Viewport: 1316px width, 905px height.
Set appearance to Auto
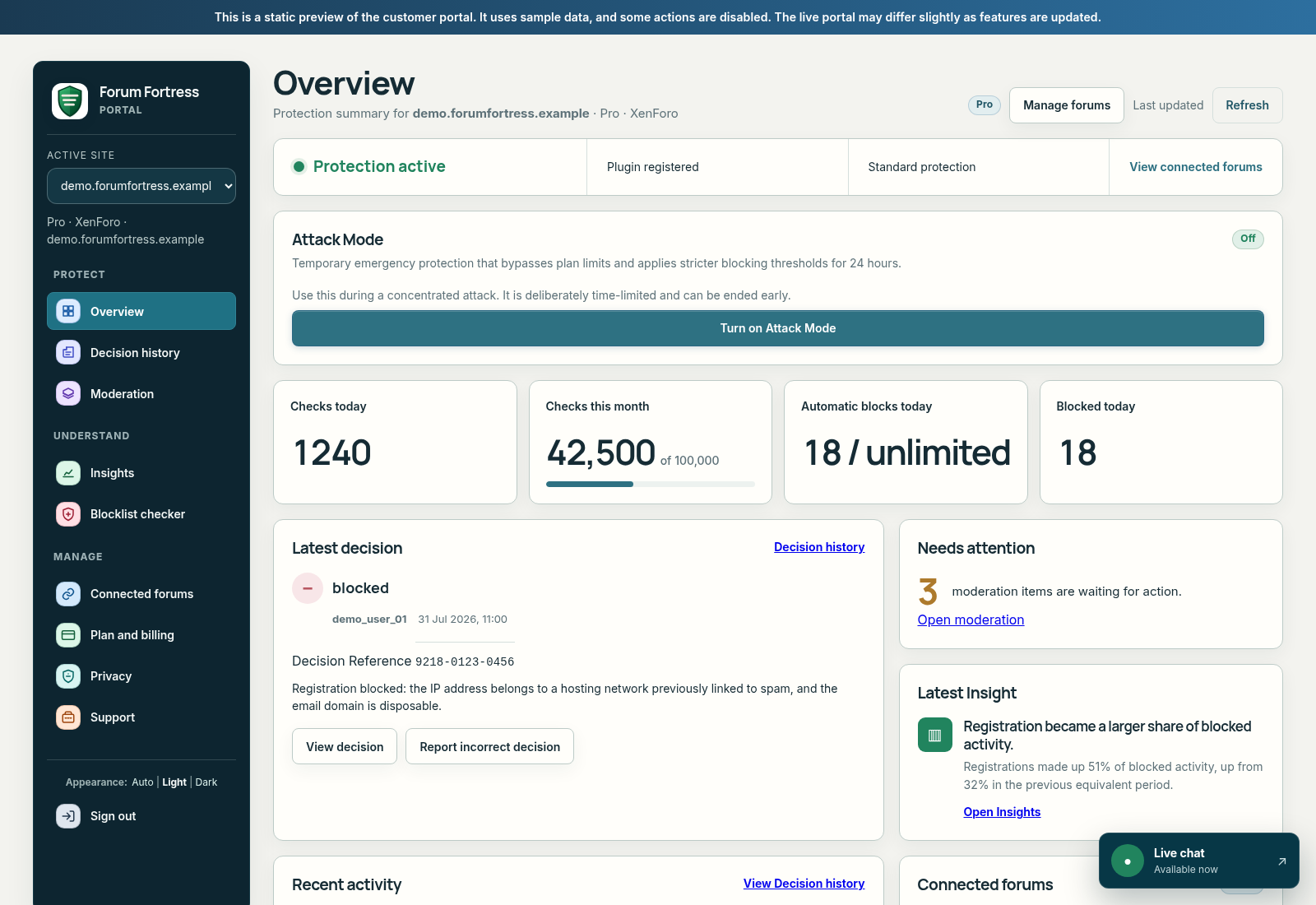pyautogui.click(x=142, y=782)
